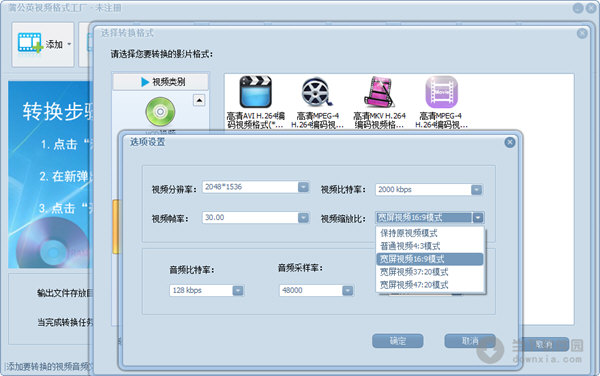This screenshot has height=376, width=600.
Task: Click 取消 in the 选择转换格式 dialog
Action: tap(544, 345)
